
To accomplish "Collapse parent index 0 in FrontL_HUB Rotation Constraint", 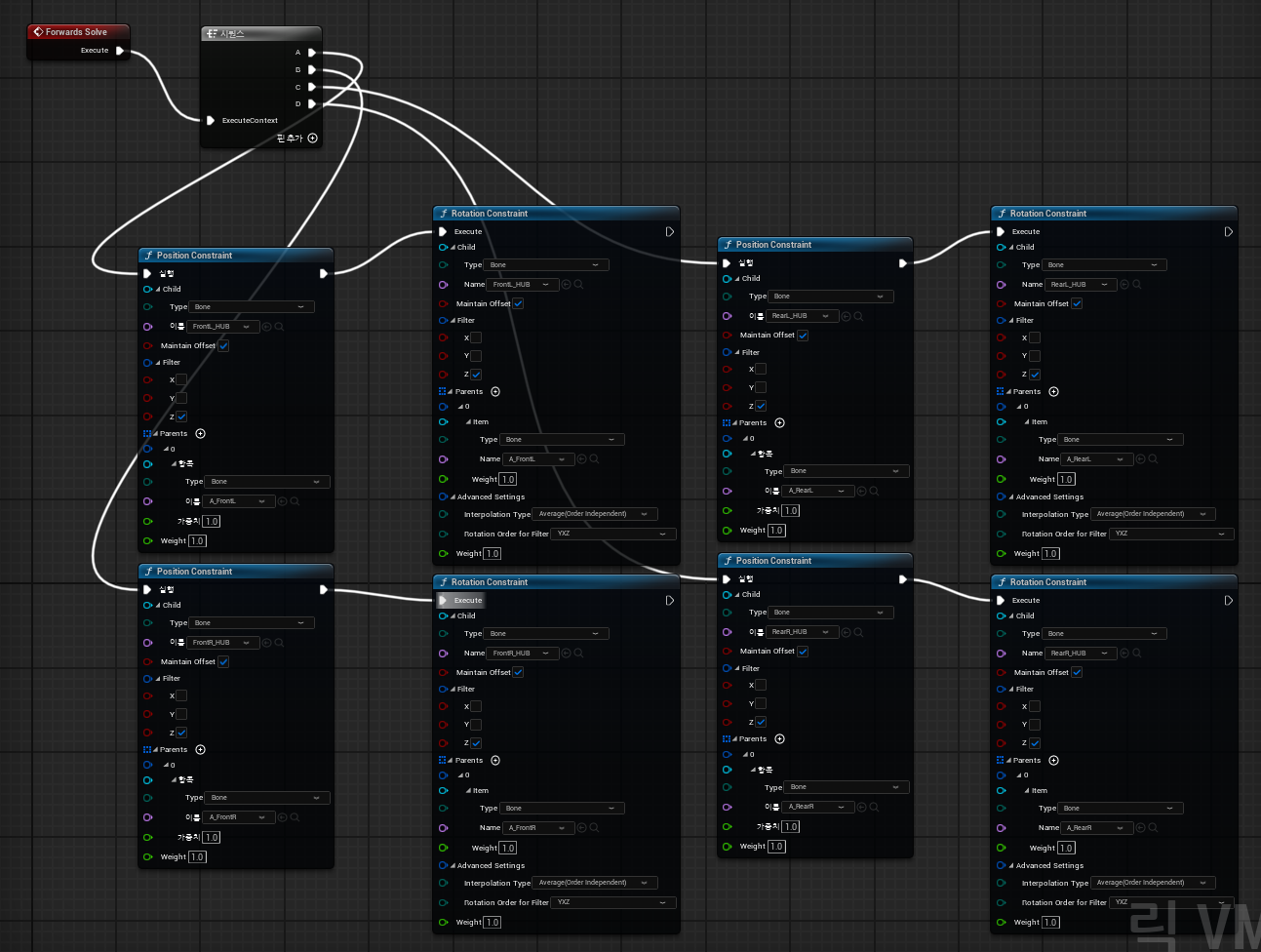I will point(461,407).
